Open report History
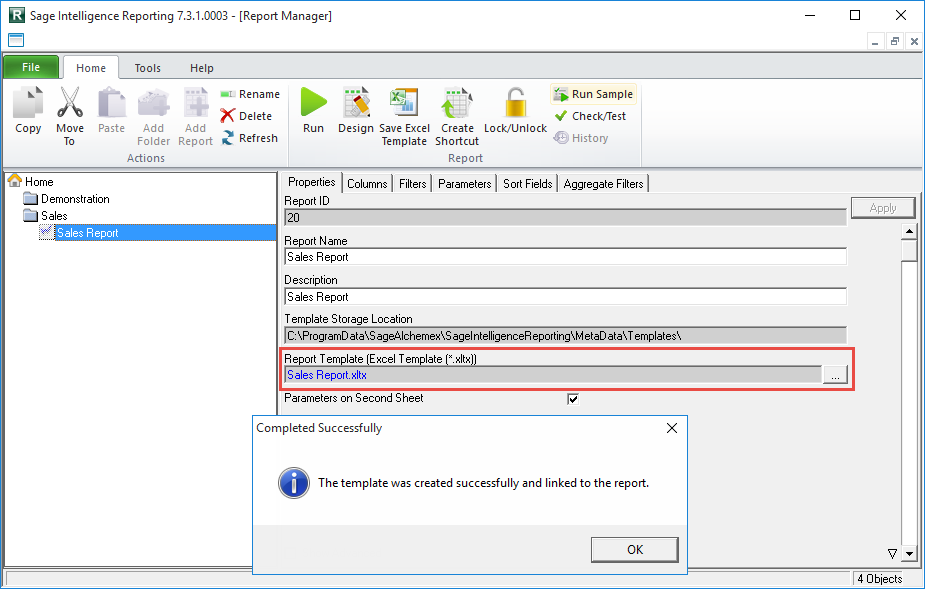This screenshot has height=589, width=925. [x=581, y=138]
